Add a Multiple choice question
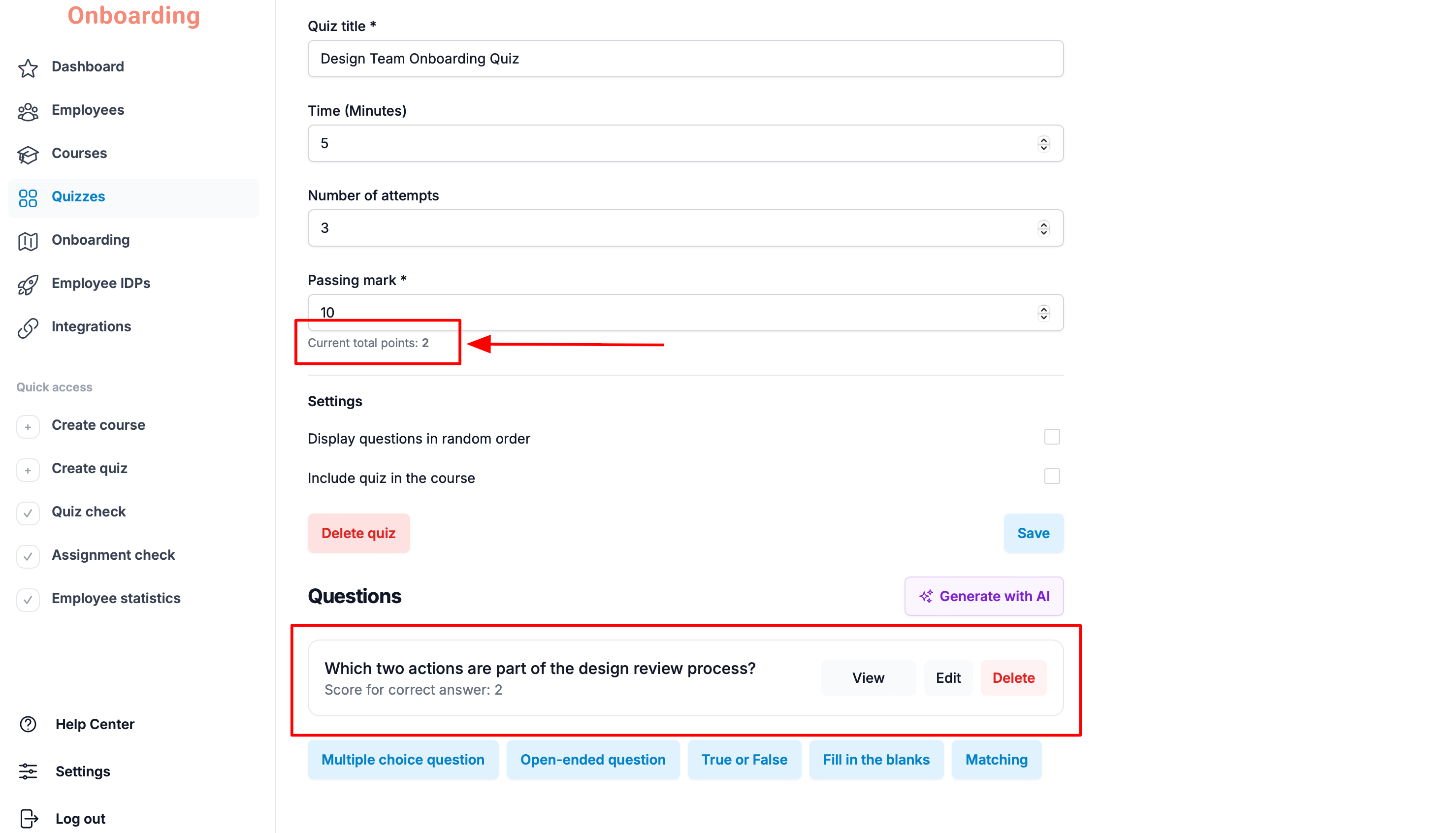The height and width of the screenshot is (833, 1456). 402,759
